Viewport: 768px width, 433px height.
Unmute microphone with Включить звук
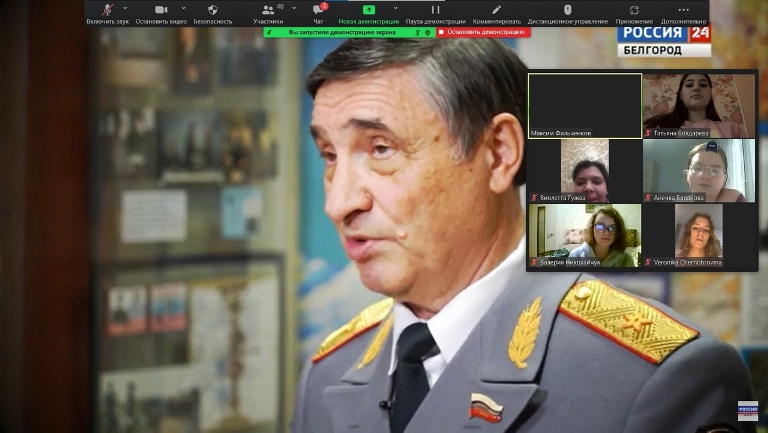point(107,10)
